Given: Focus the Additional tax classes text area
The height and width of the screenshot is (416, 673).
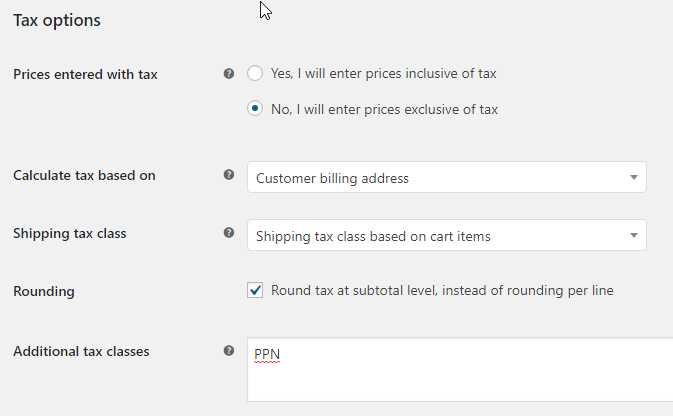Looking at the screenshot, I should (x=460, y=370).
